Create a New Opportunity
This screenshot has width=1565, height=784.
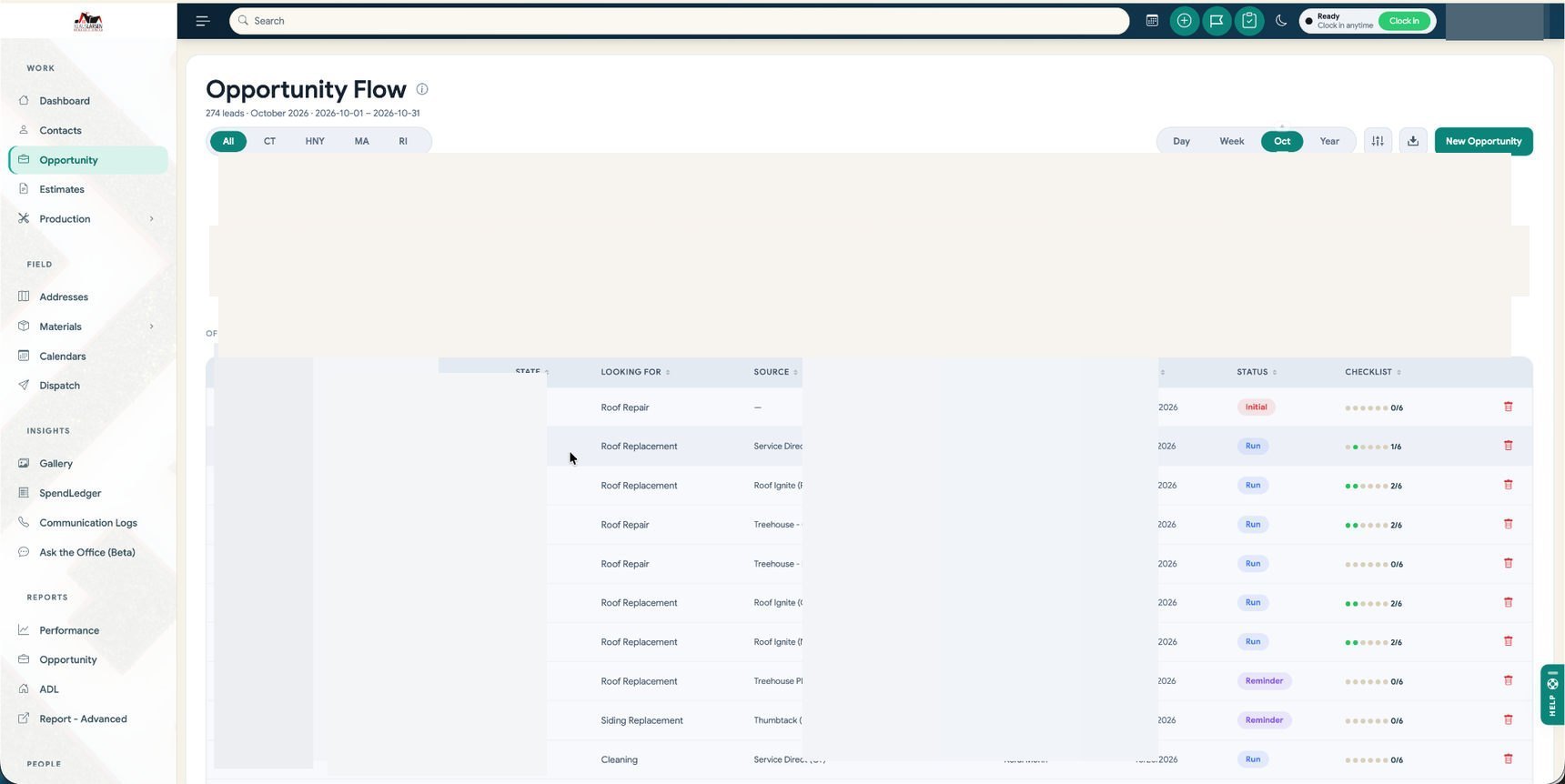1483,141
